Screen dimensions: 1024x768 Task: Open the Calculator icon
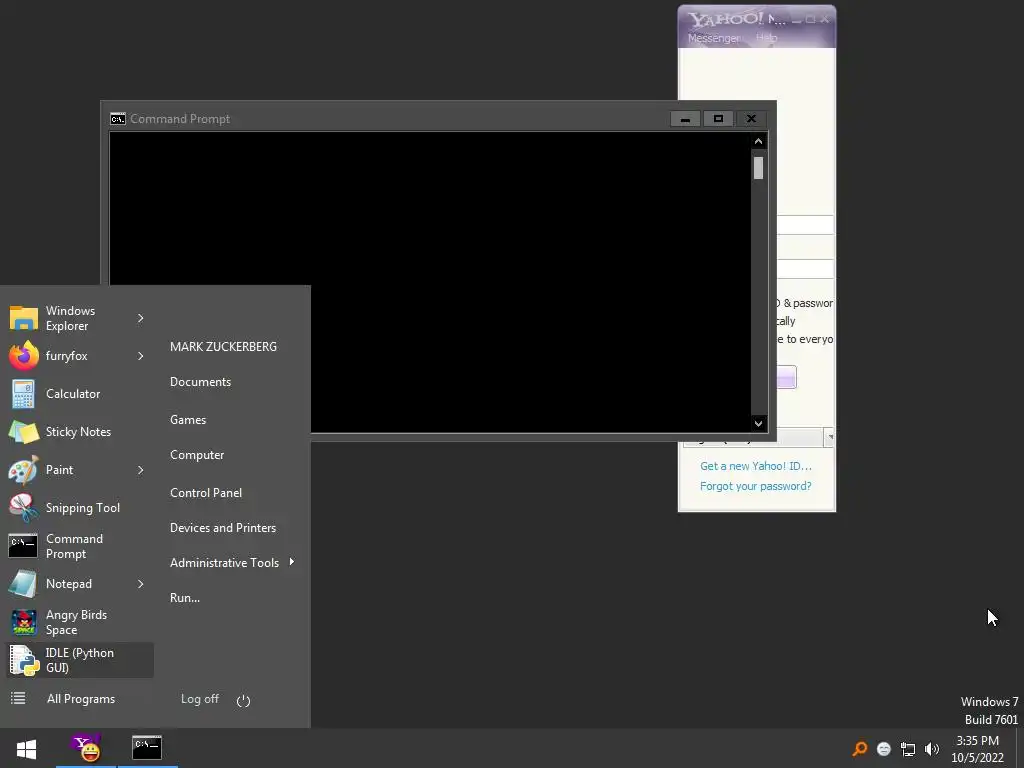coord(24,394)
